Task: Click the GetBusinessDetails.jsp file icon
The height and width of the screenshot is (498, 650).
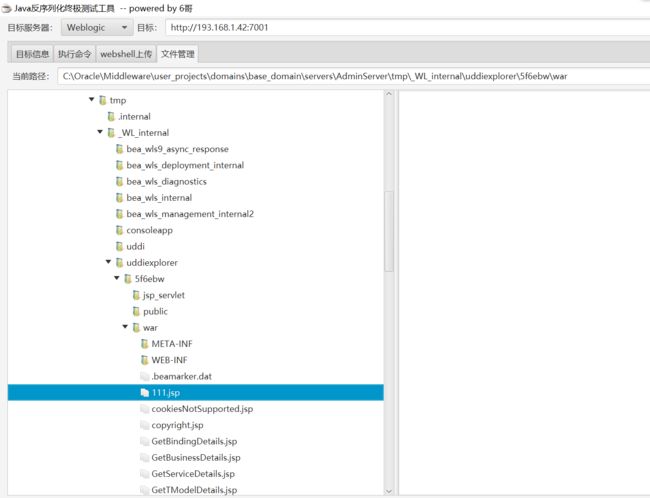Action: tap(144, 457)
